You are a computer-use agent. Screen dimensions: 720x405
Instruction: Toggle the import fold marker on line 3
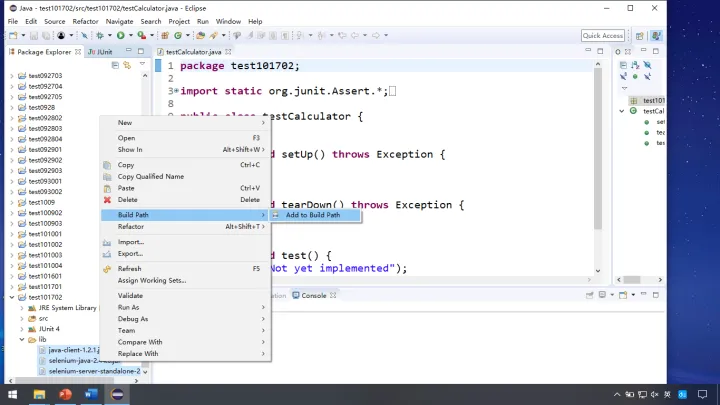[x=176, y=91]
